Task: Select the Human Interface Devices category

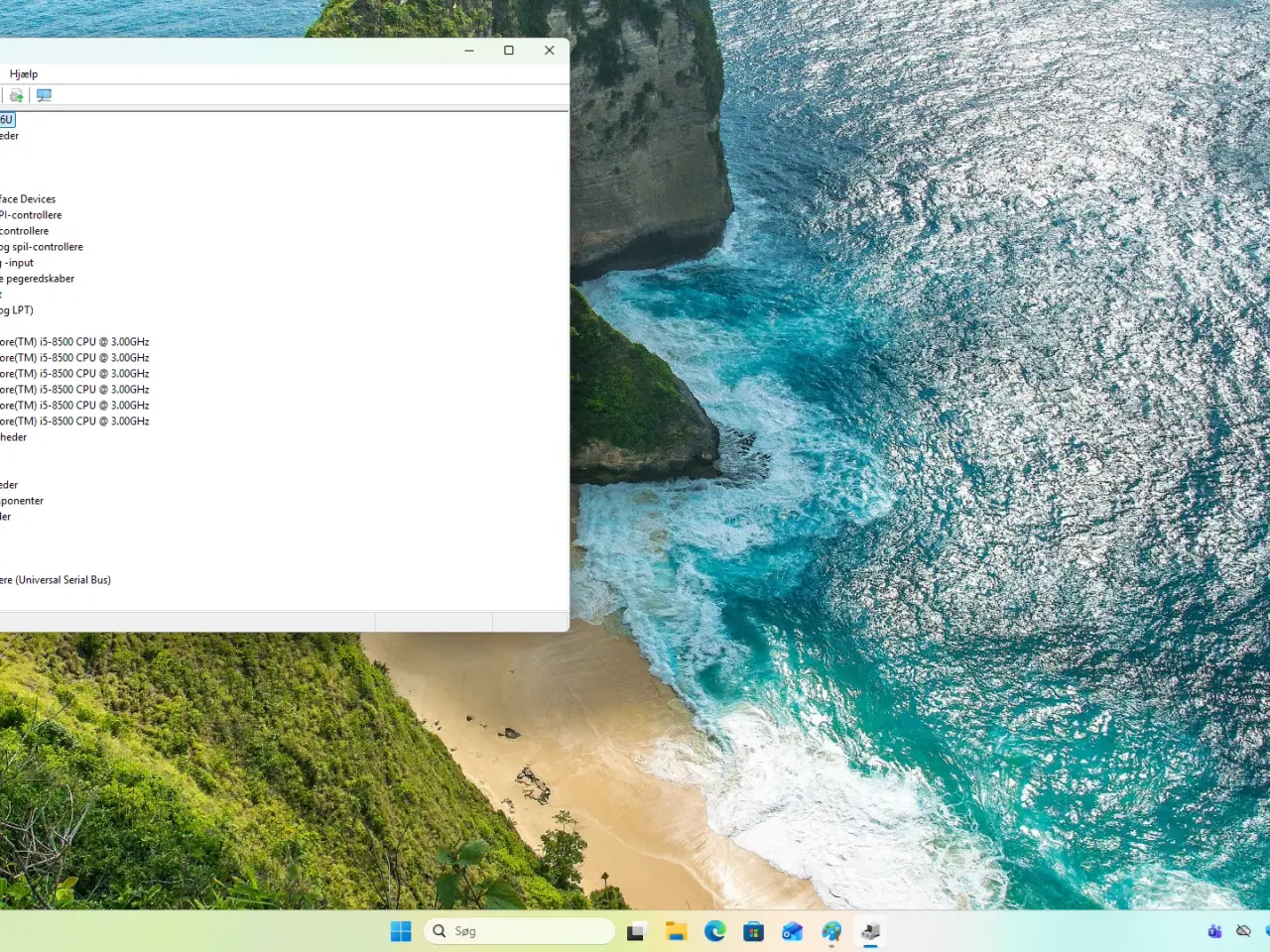Action: [x=28, y=198]
